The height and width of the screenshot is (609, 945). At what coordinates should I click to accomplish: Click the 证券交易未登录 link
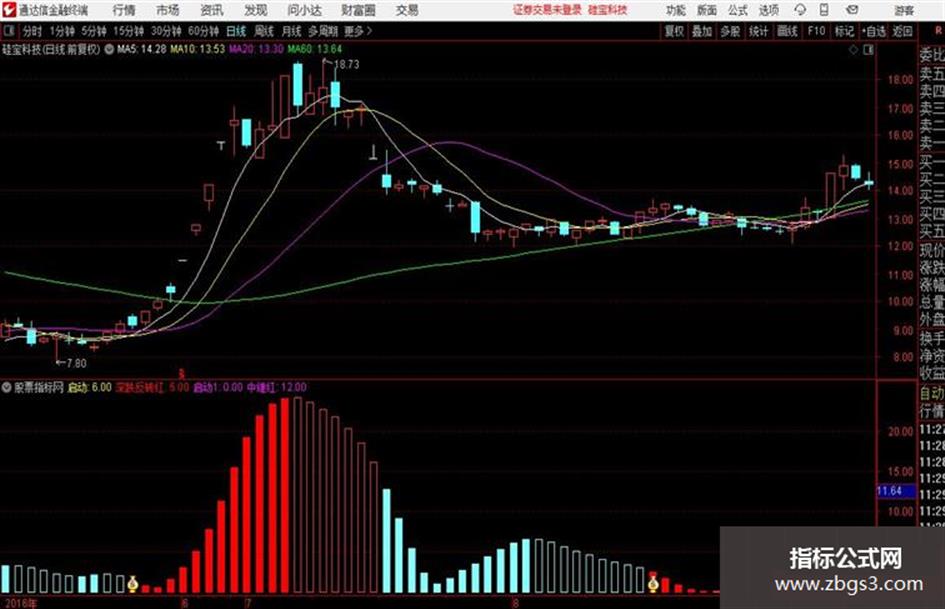(x=547, y=10)
